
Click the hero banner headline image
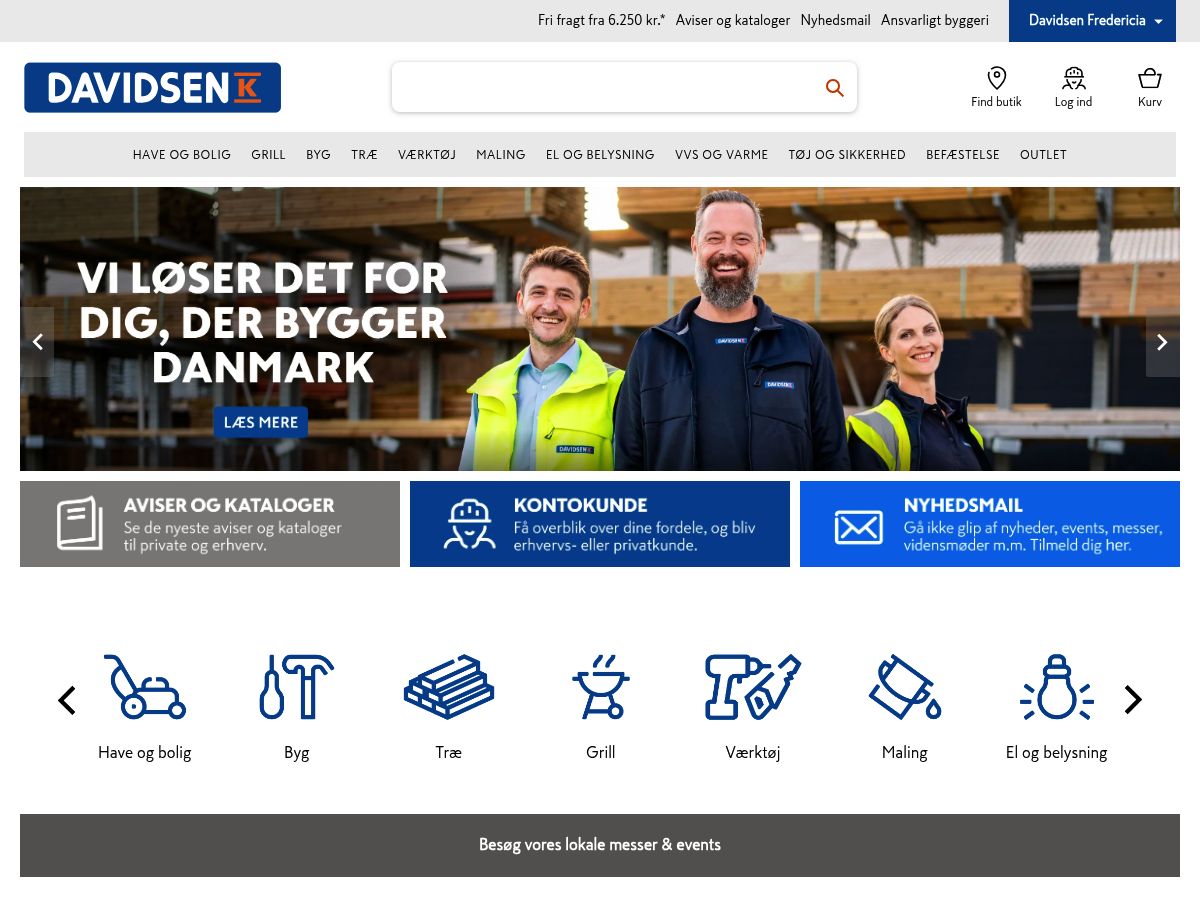click(x=600, y=329)
